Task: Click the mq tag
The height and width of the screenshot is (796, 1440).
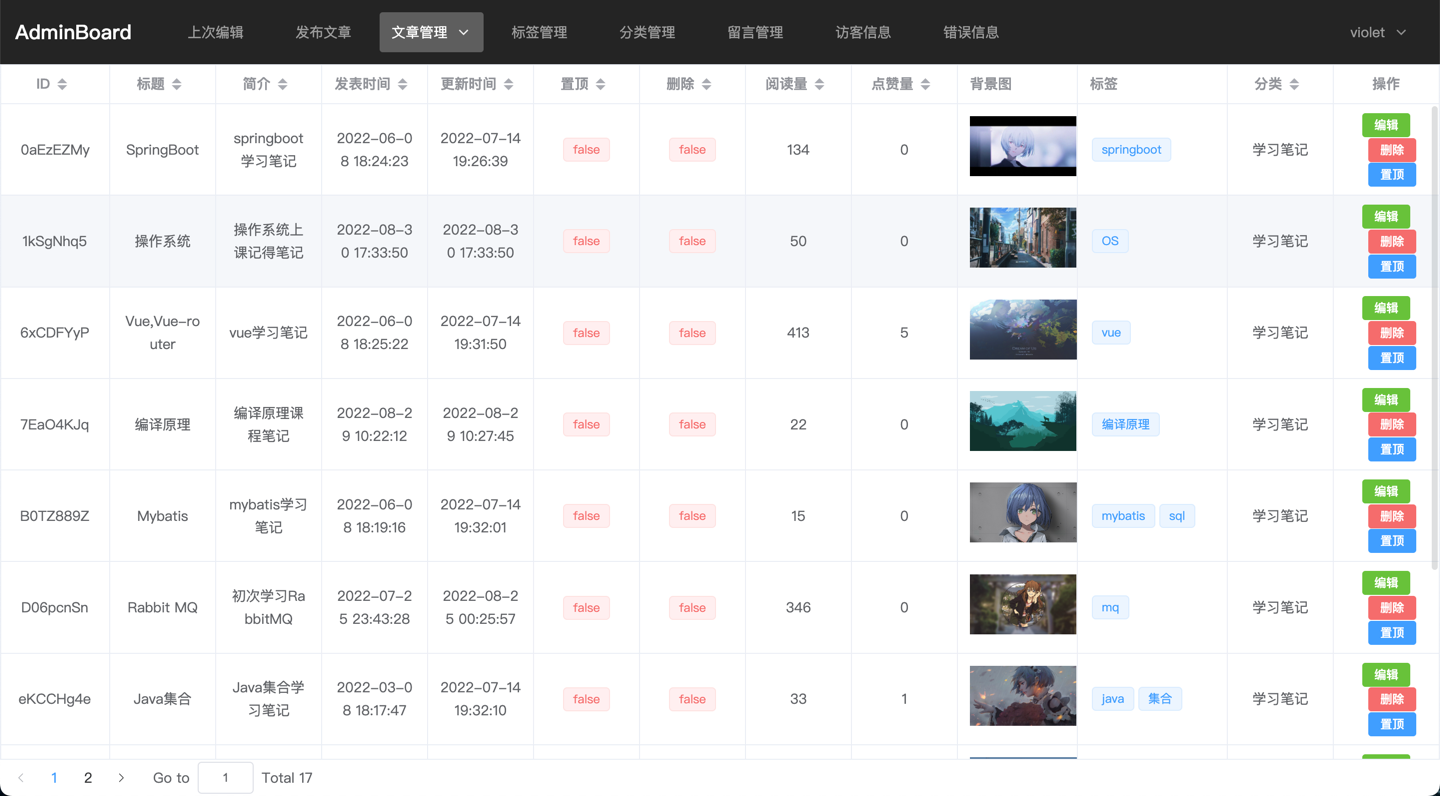Action: point(1110,608)
